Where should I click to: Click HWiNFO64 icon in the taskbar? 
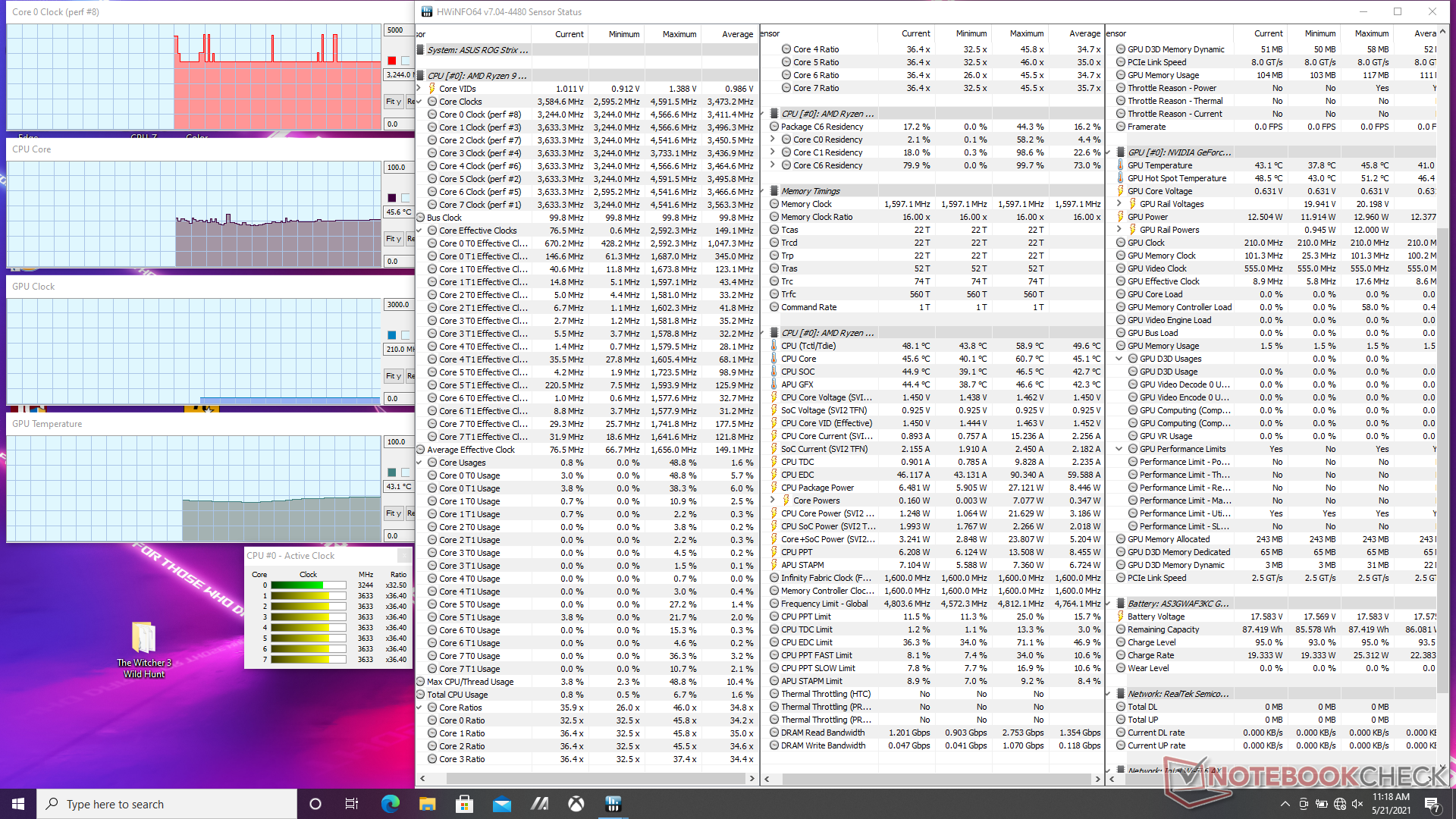coord(613,804)
